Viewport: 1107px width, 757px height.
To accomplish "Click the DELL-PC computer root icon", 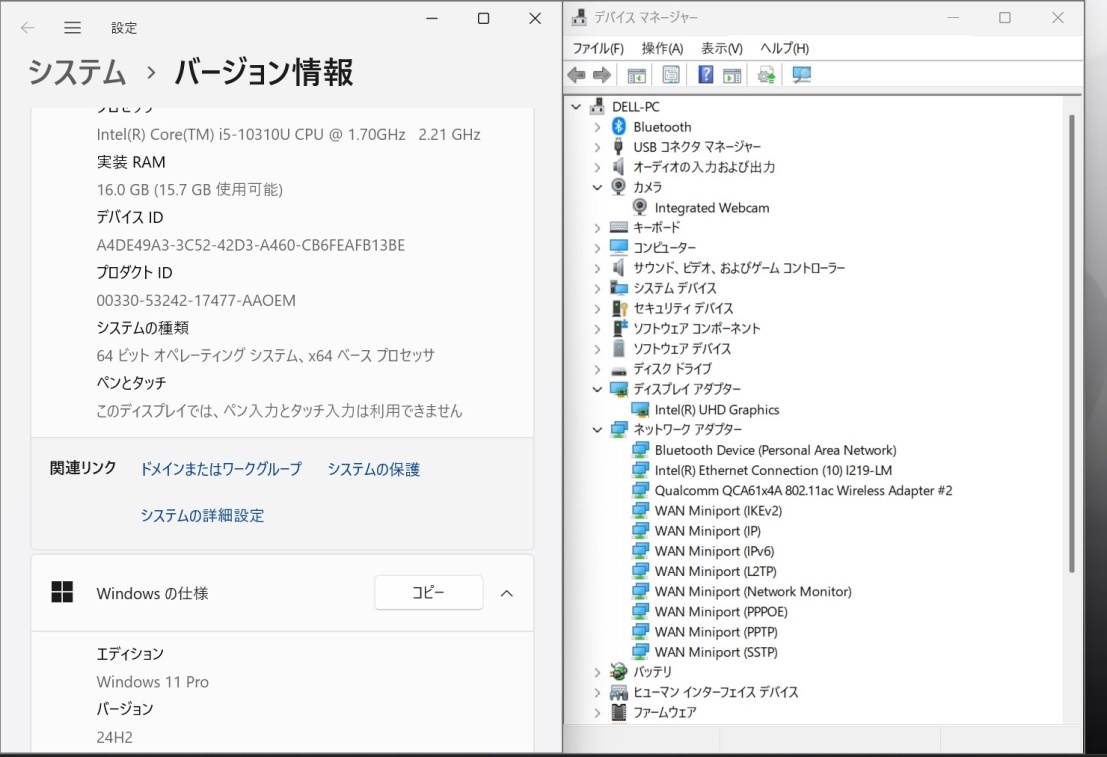I will [x=597, y=107].
